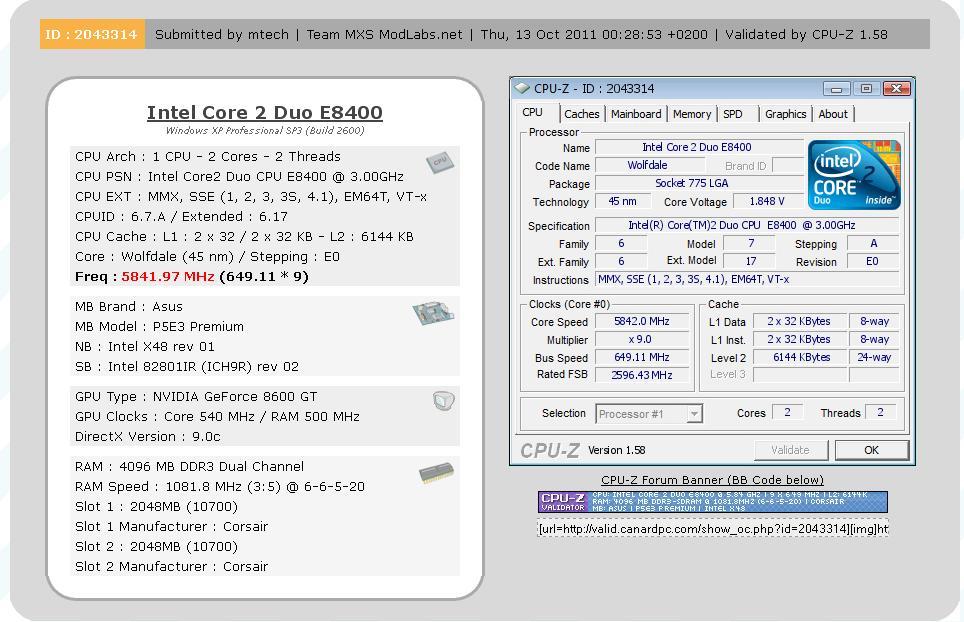The image size is (964, 622).
Task: Click the L1 Inst. 8-way value
Action: 874,339
